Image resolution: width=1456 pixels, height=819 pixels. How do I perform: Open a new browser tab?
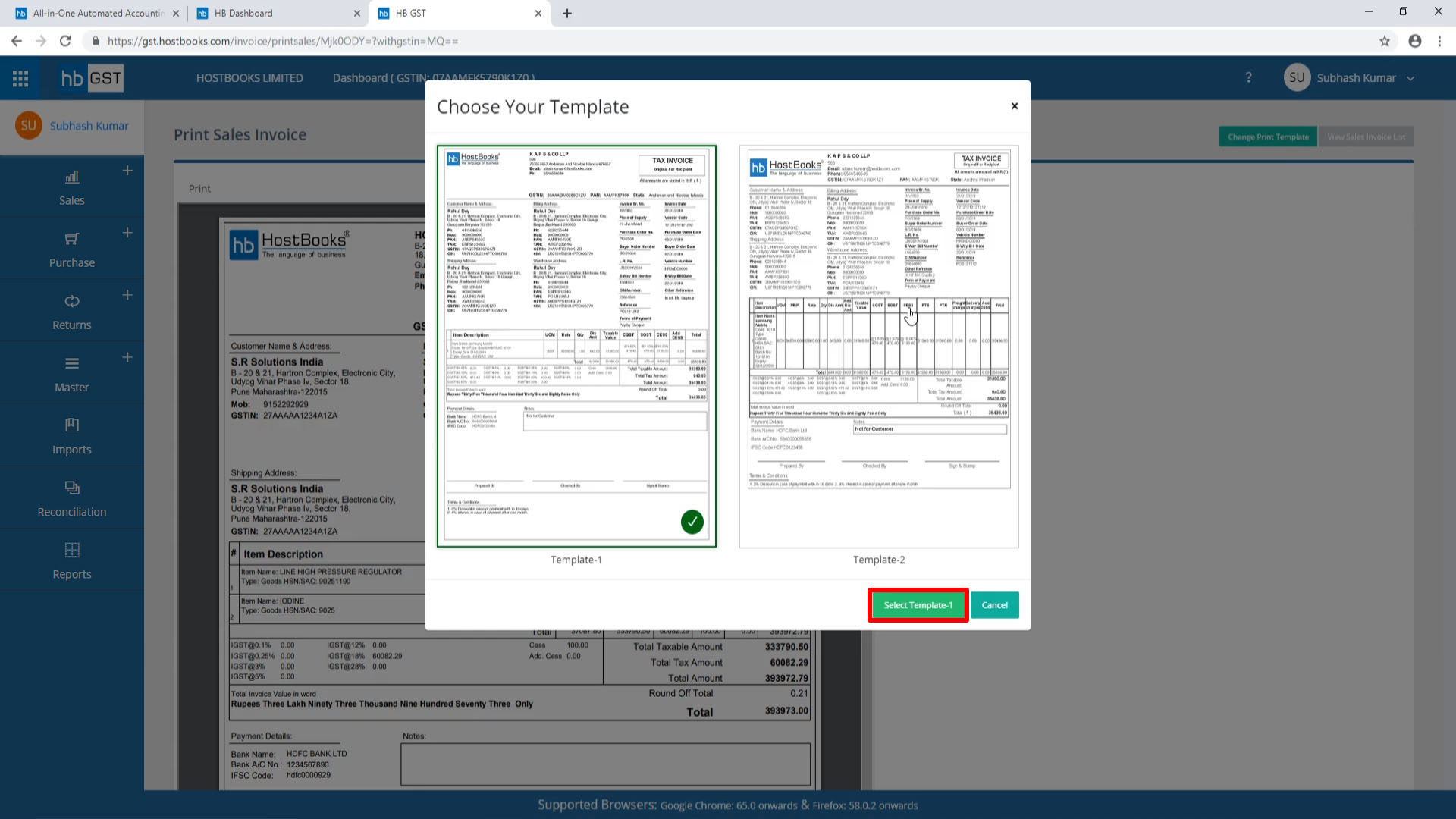[x=567, y=13]
